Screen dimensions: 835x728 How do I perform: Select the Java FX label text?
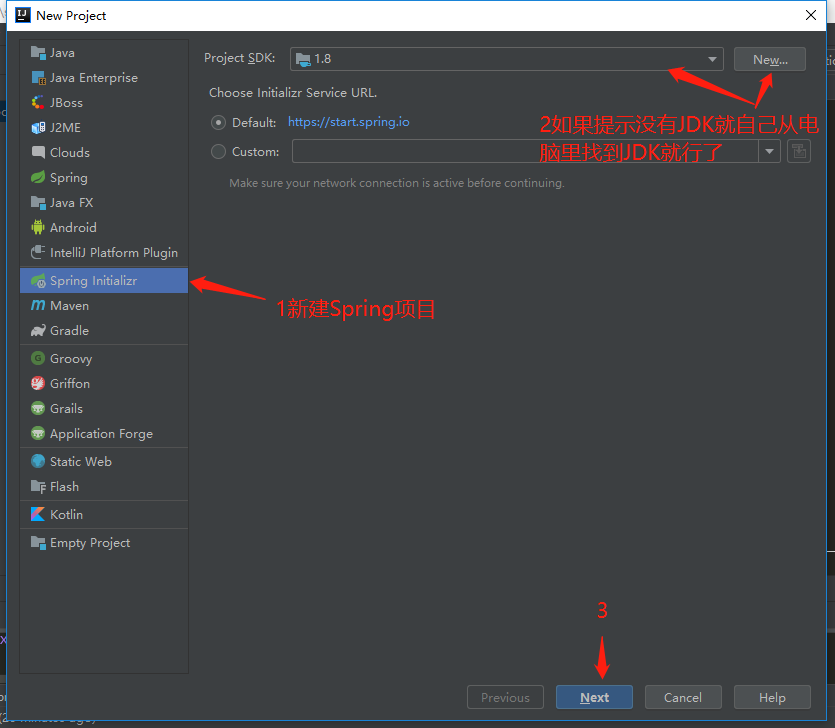point(71,202)
